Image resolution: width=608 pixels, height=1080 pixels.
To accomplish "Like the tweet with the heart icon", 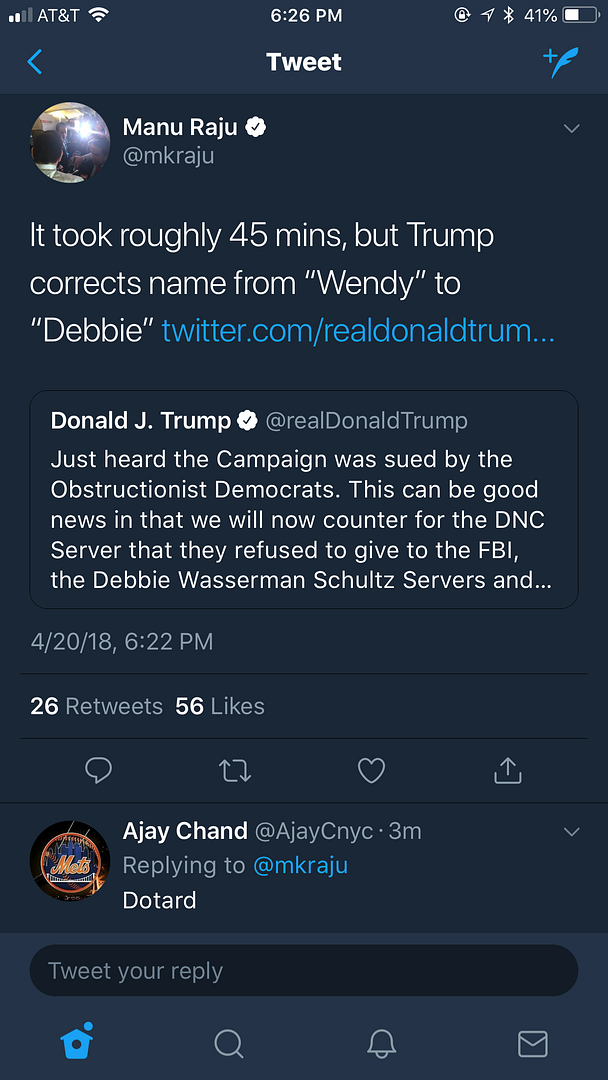I will (371, 770).
